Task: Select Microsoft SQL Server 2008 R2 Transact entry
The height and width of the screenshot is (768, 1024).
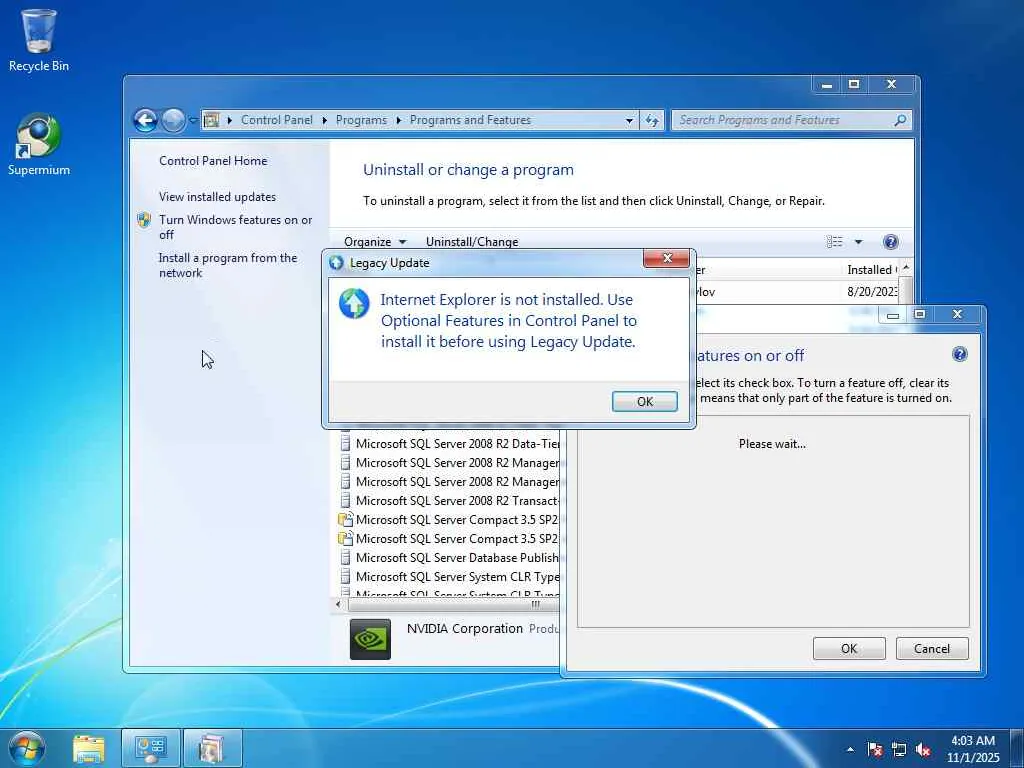Action: tap(450, 500)
